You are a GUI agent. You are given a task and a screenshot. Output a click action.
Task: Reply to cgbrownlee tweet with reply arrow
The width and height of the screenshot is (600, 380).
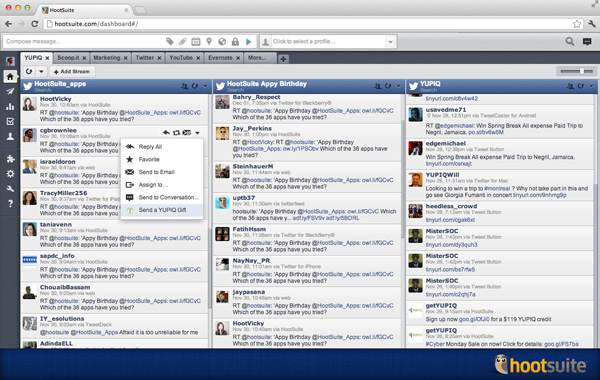click(166, 132)
